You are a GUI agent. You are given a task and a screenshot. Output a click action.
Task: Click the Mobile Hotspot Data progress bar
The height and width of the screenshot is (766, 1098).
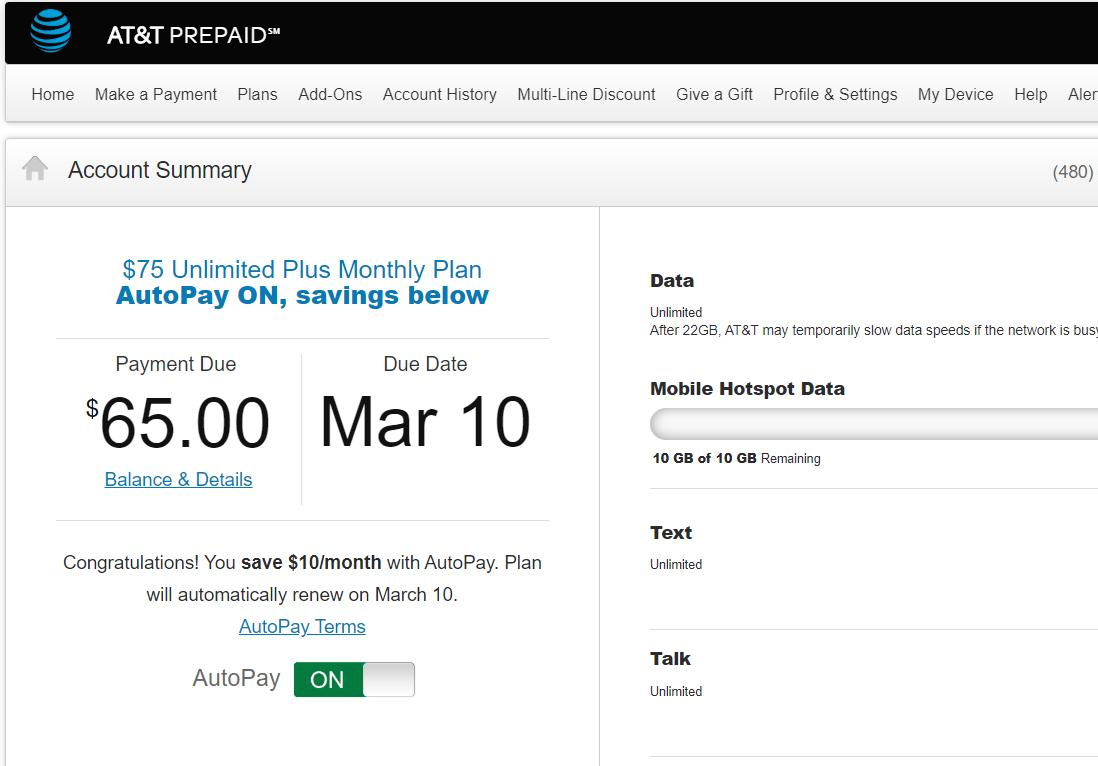pos(873,424)
